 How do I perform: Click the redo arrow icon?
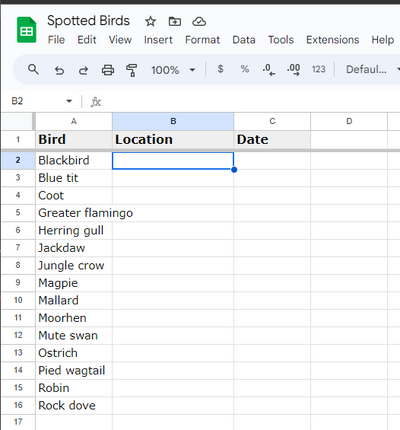83,70
